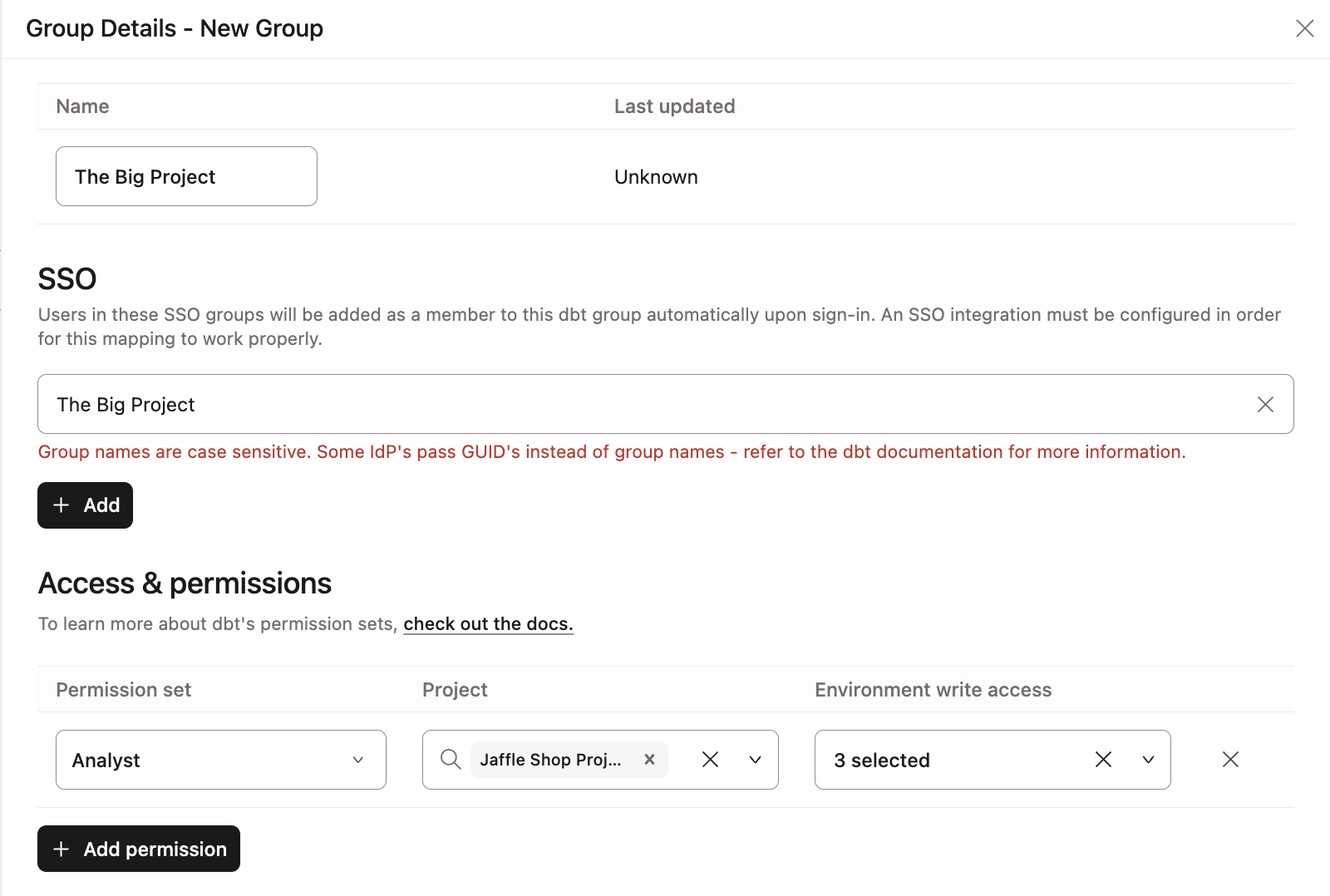This screenshot has height=896, width=1330.
Task: Clear the selected environments using the X icon
Action: 1103,759
